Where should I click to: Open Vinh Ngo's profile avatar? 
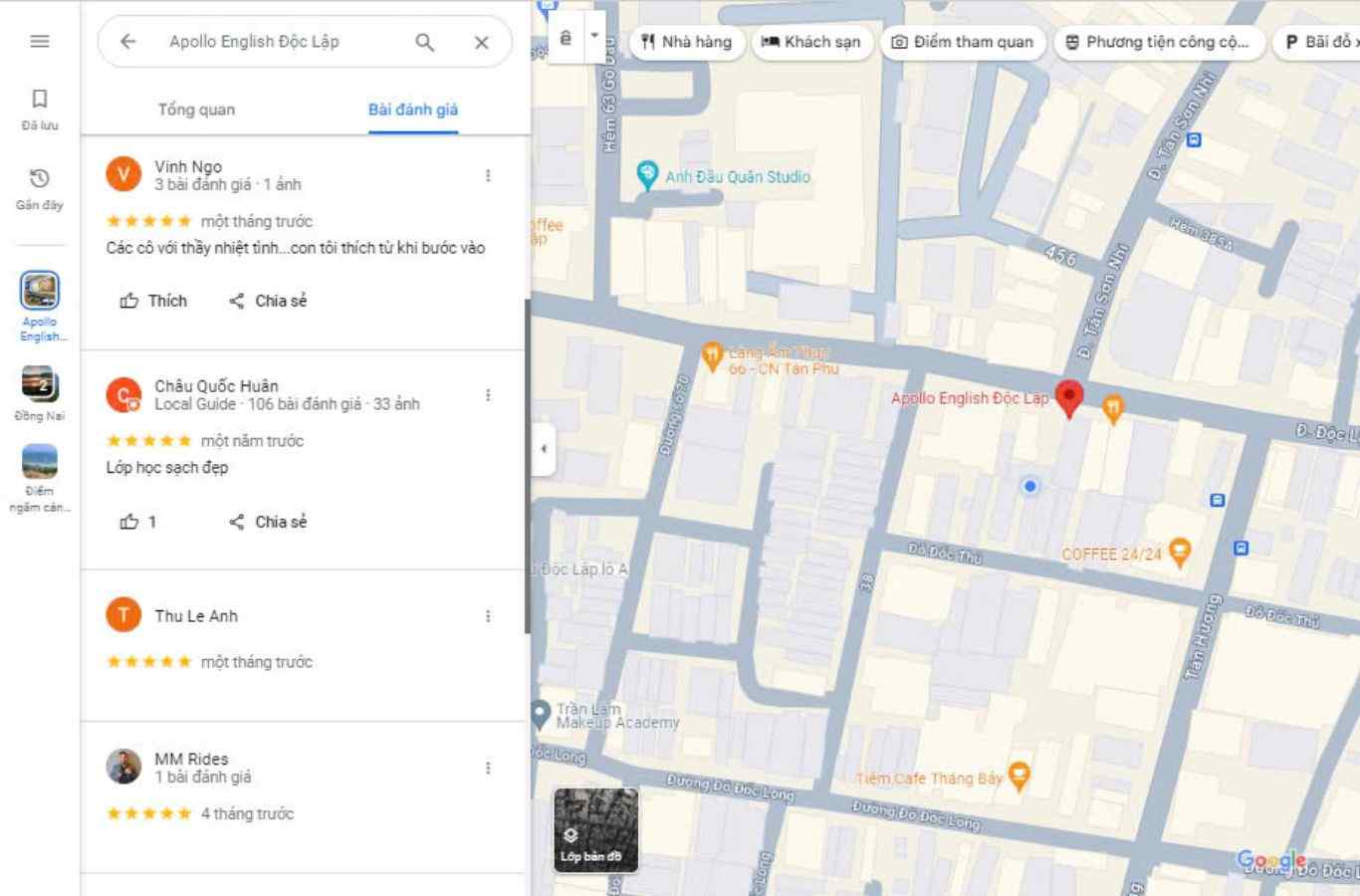click(x=123, y=174)
